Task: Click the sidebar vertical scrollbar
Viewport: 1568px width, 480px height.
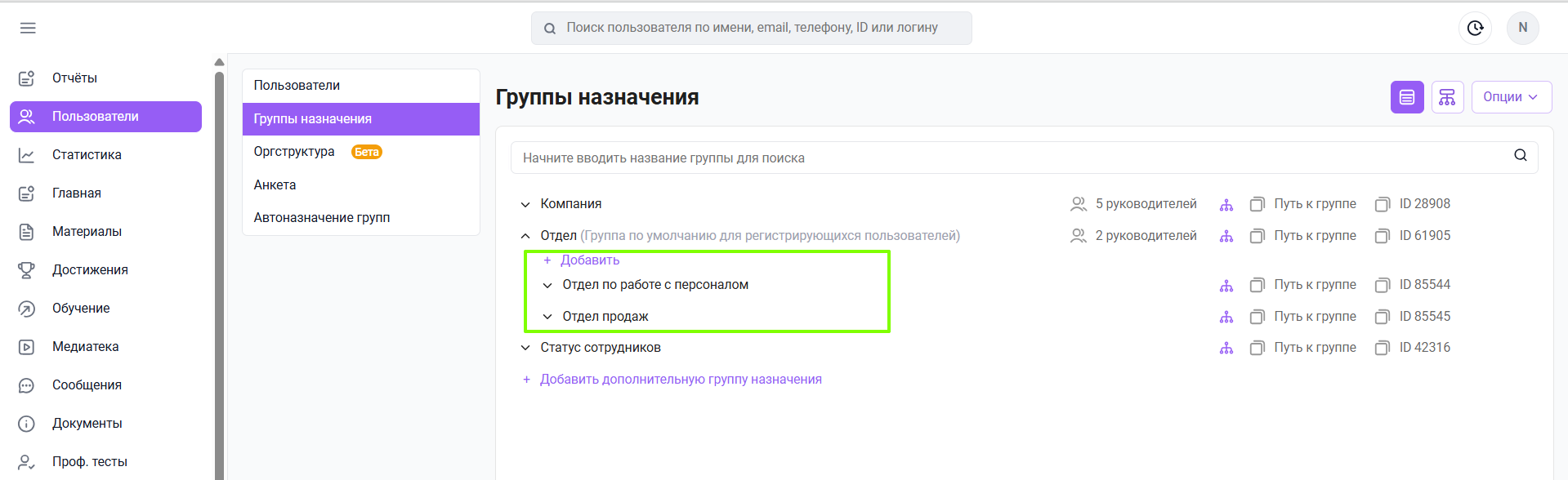Action: [x=219, y=276]
